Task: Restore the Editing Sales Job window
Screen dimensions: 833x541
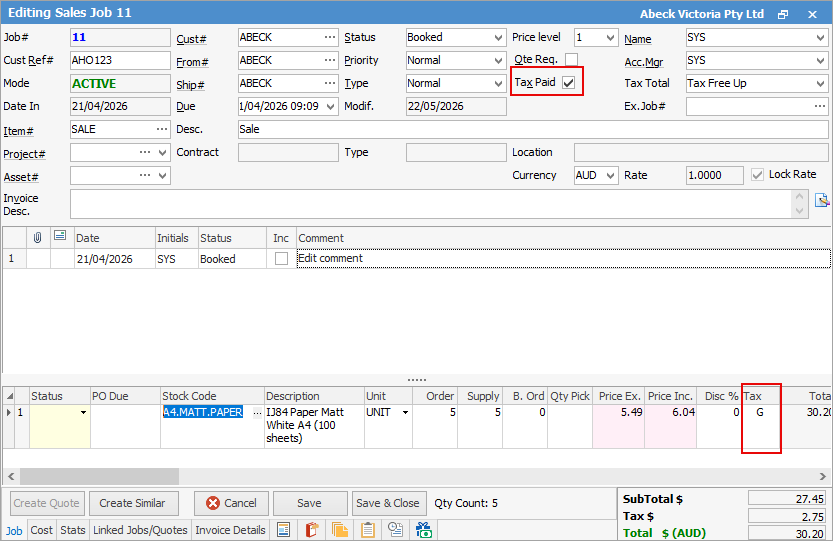Action: click(783, 15)
